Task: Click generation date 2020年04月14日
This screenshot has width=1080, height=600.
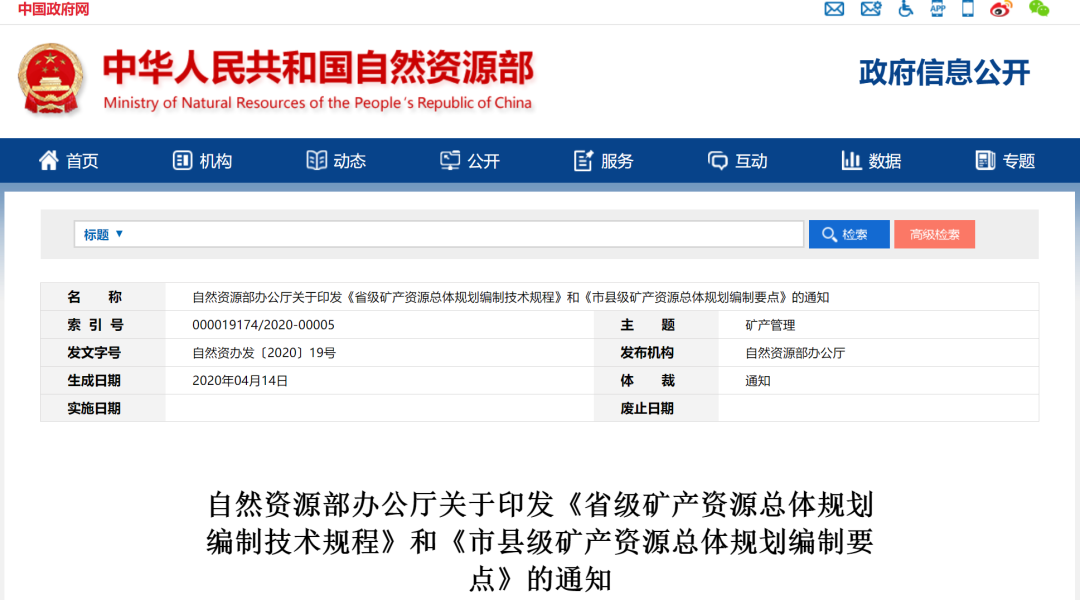Action: pos(240,380)
